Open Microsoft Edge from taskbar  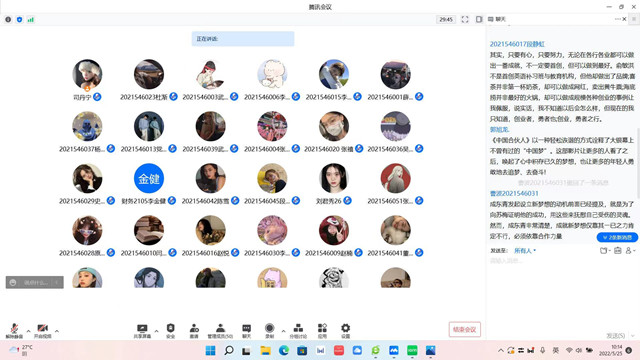click(284, 350)
